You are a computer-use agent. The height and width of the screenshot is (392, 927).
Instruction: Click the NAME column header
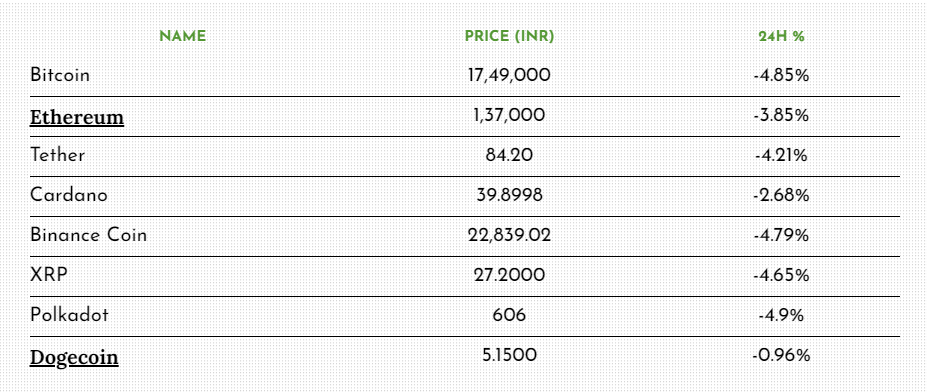click(183, 36)
